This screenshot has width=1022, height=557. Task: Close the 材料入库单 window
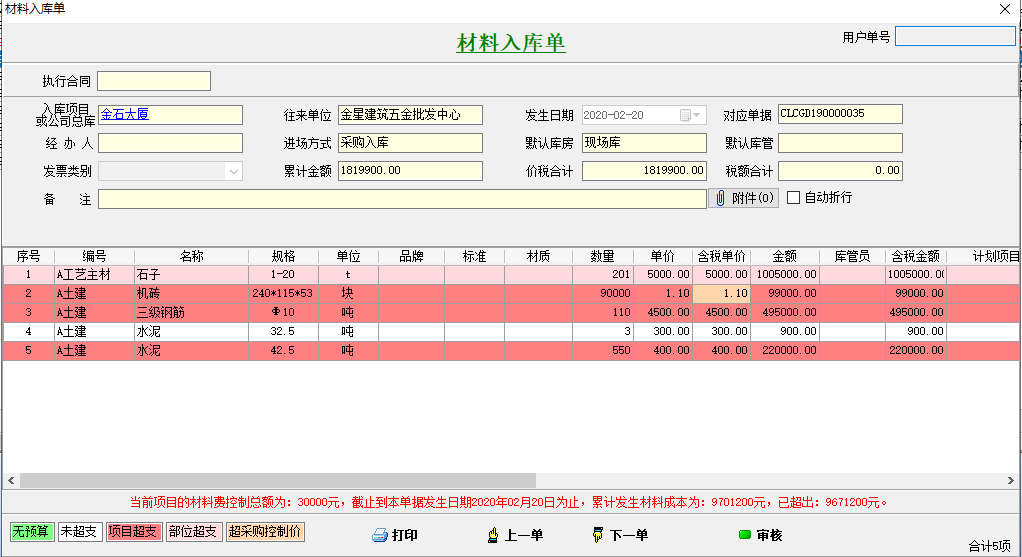[1005, 9]
